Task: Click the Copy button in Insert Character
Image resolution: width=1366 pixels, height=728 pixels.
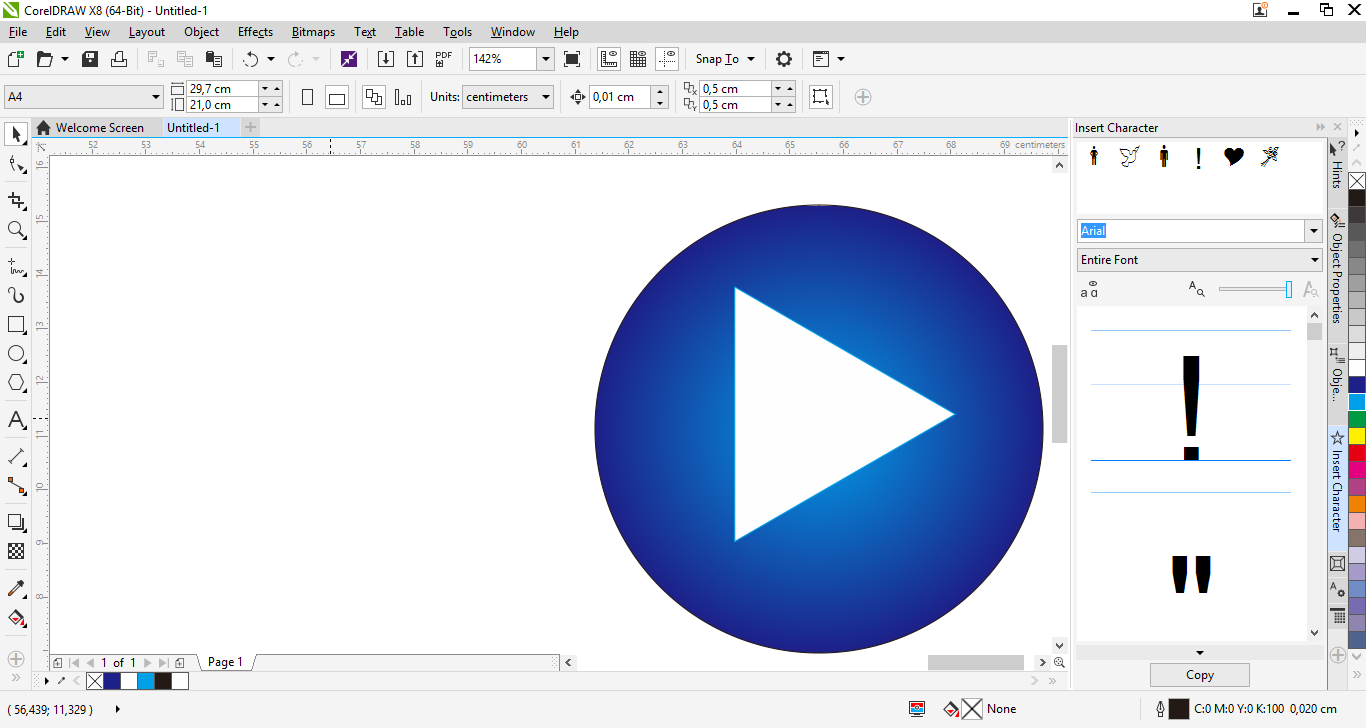Action: coord(1200,675)
